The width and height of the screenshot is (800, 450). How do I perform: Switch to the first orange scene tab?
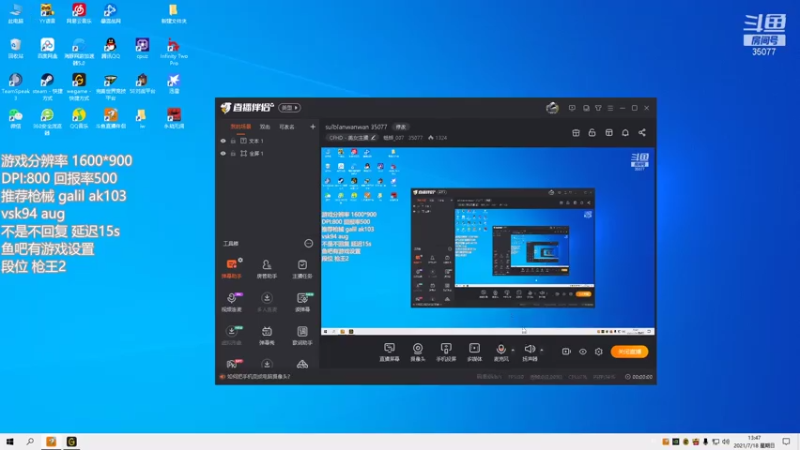tap(241, 127)
